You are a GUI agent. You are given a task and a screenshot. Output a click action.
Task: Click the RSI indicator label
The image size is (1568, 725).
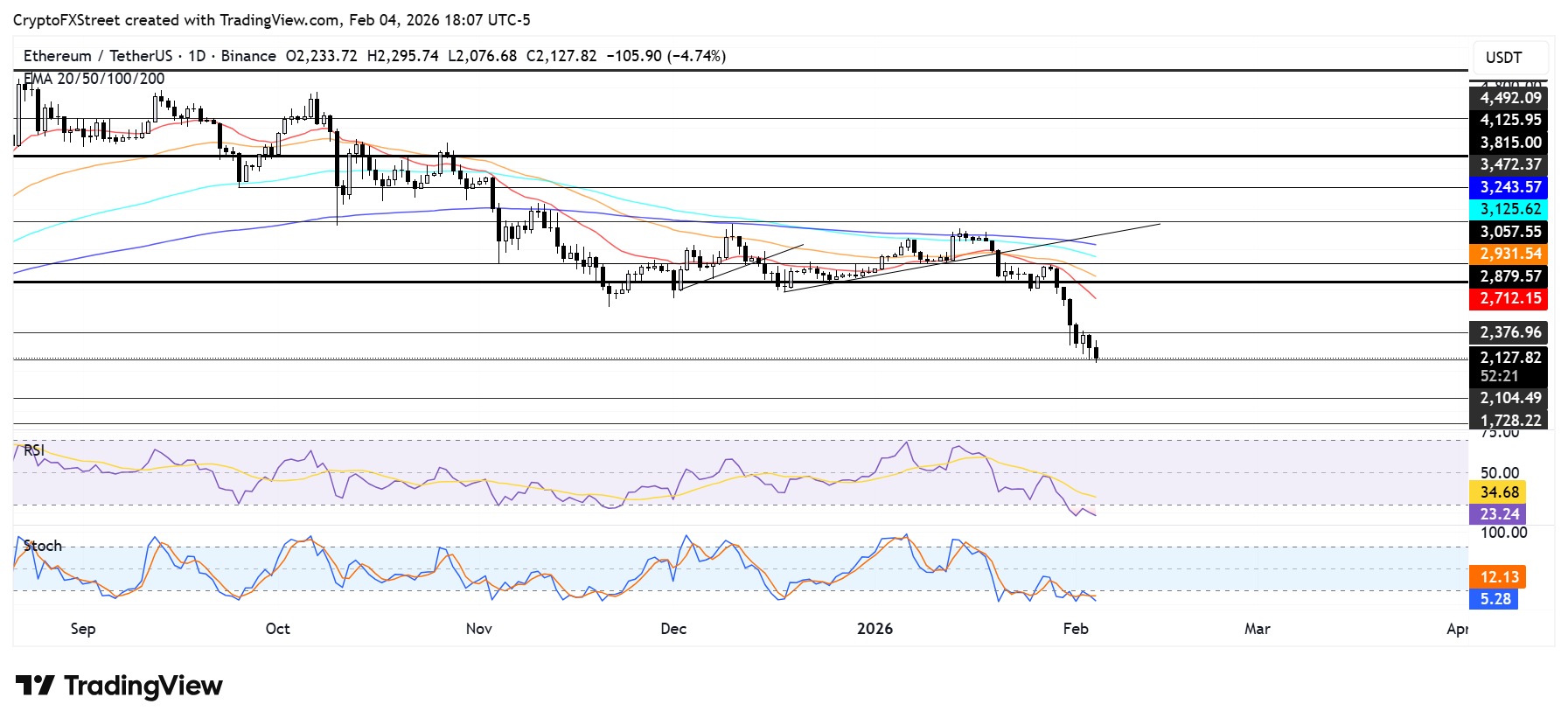pyautogui.click(x=34, y=450)
